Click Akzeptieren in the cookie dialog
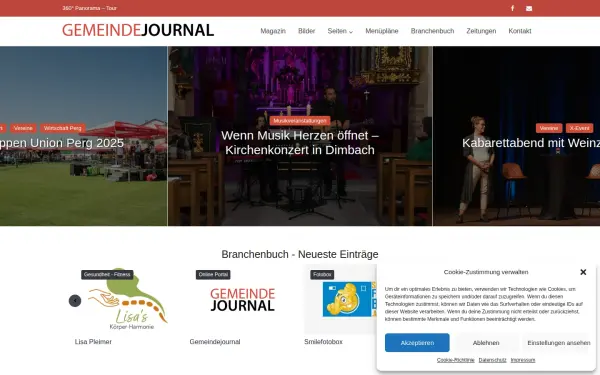 pyautogui.click(x=417, y=342)
